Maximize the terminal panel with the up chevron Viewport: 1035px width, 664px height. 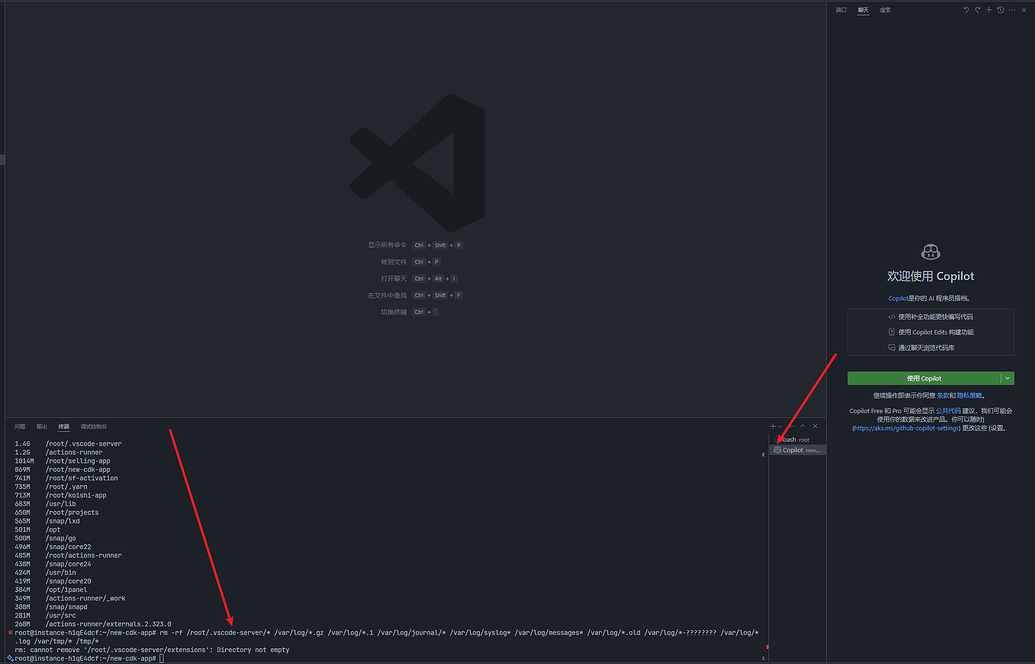pos(803,426)
